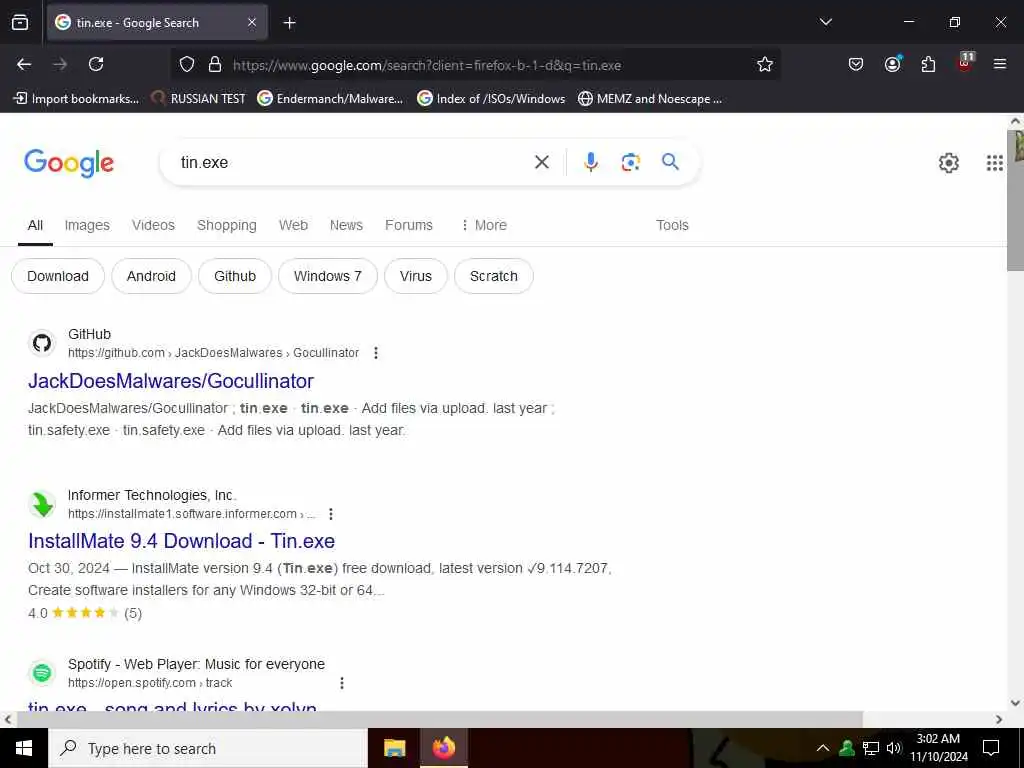Viewport: 1024px width, 768px height.
Task: Close the tin.exe Google Search tab
Action: 252,22
